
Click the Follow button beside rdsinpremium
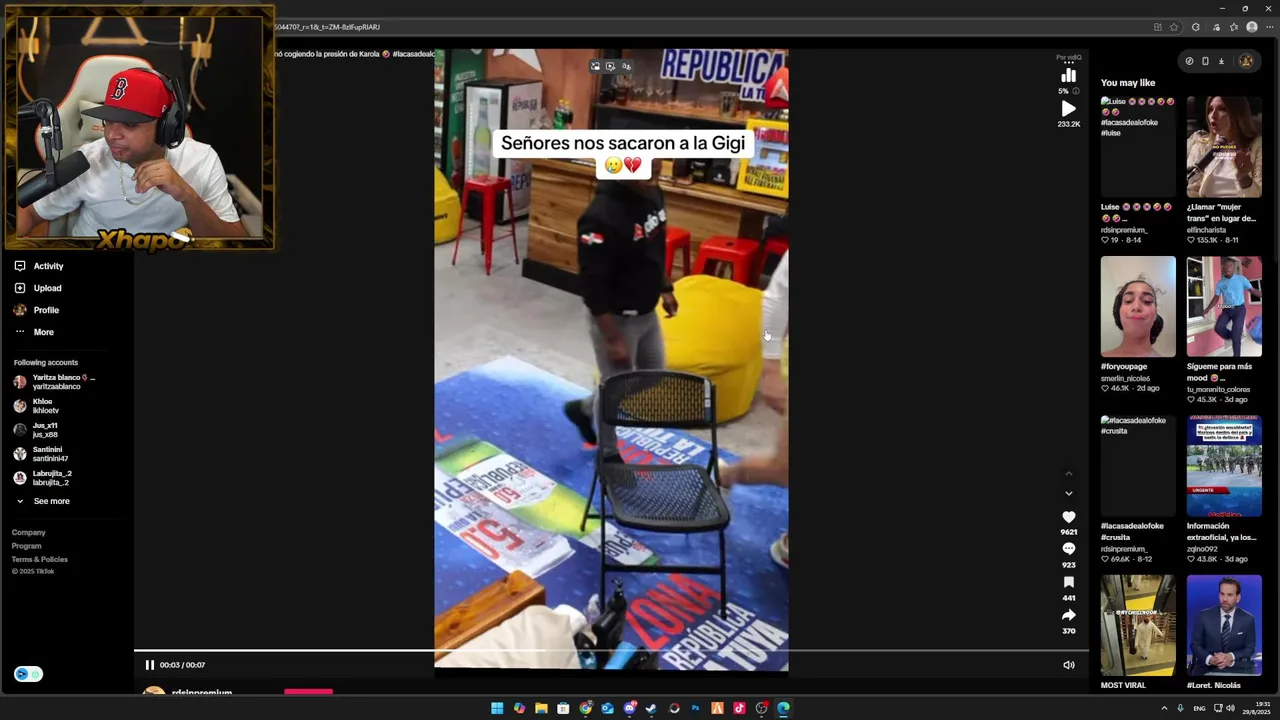[308, 691]
